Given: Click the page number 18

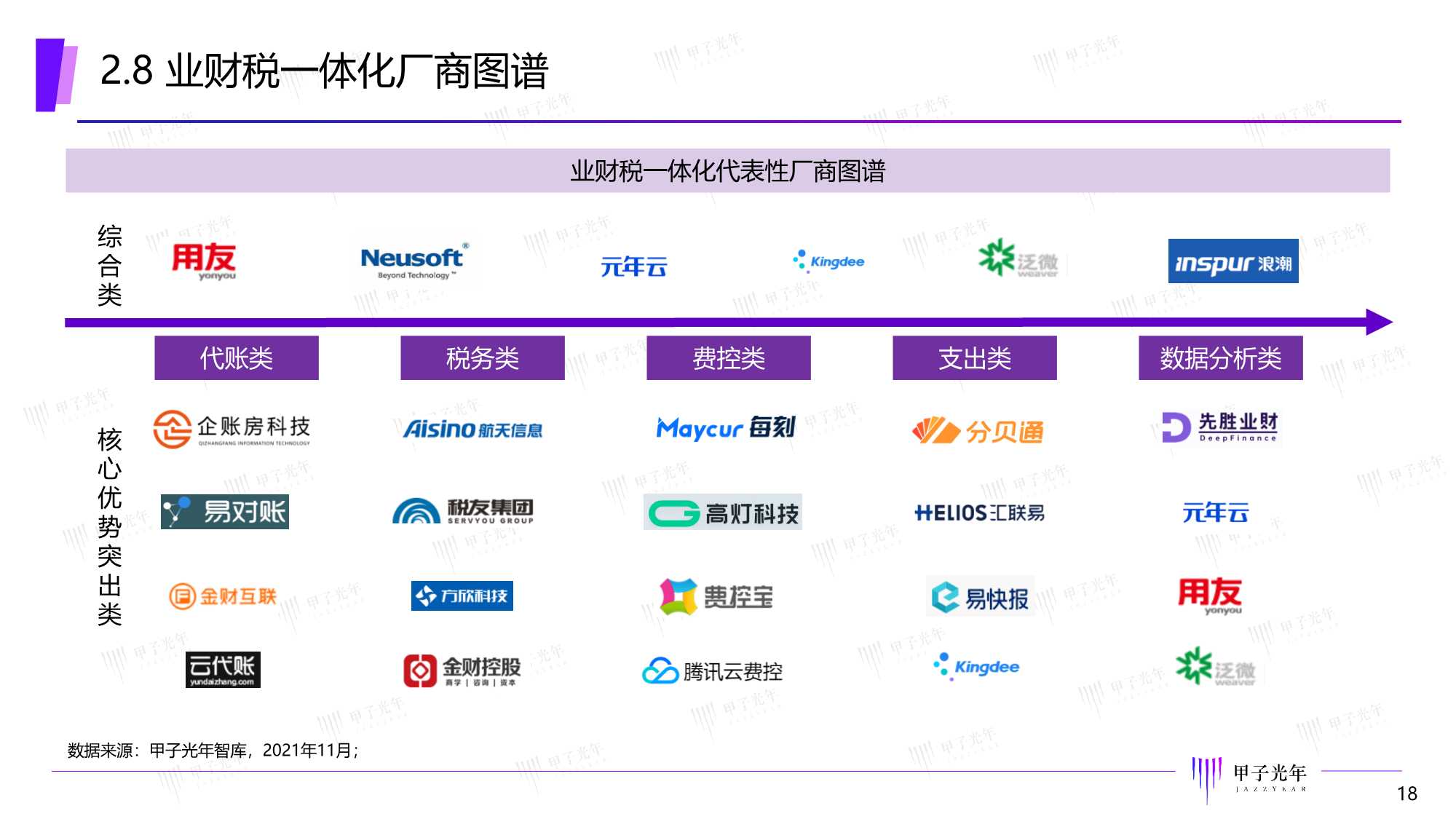Looking at the screenshot, I should click(x=1407, y=794).
